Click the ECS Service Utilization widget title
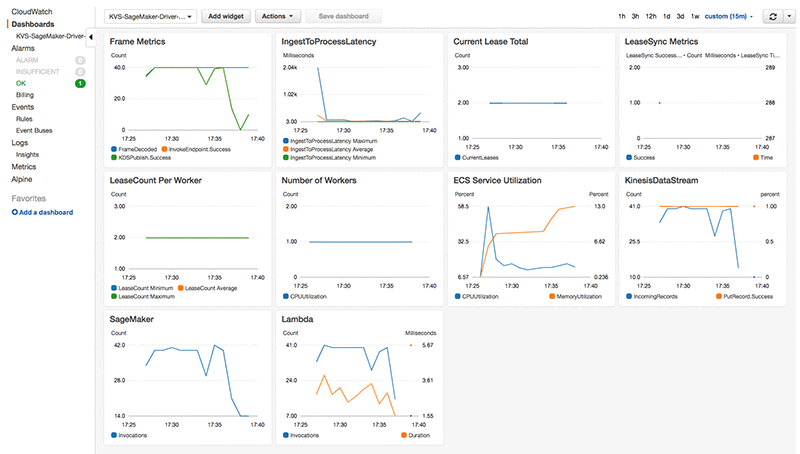800x454 pixels. 497,181
